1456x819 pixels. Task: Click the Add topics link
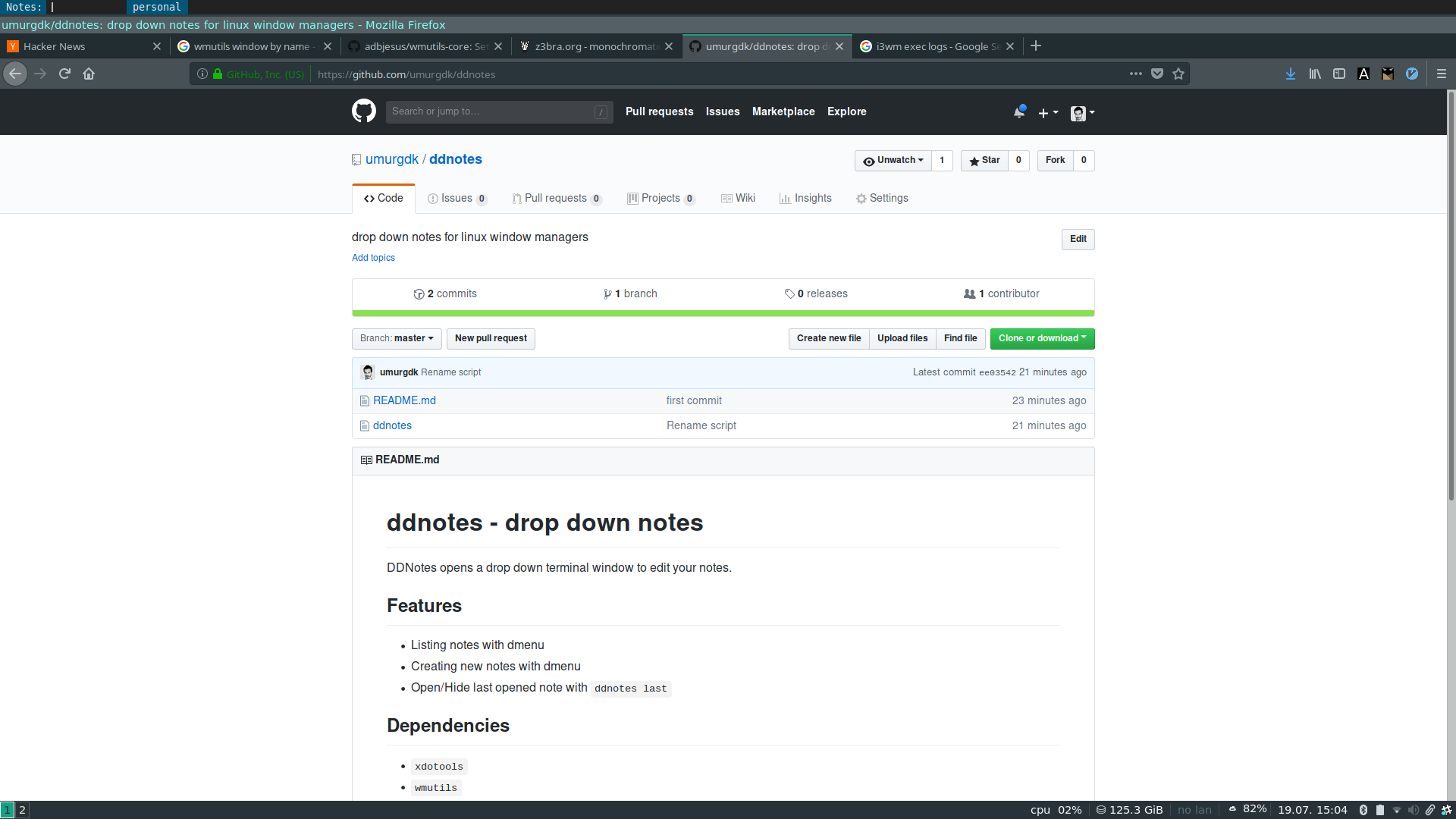[373, 258]
